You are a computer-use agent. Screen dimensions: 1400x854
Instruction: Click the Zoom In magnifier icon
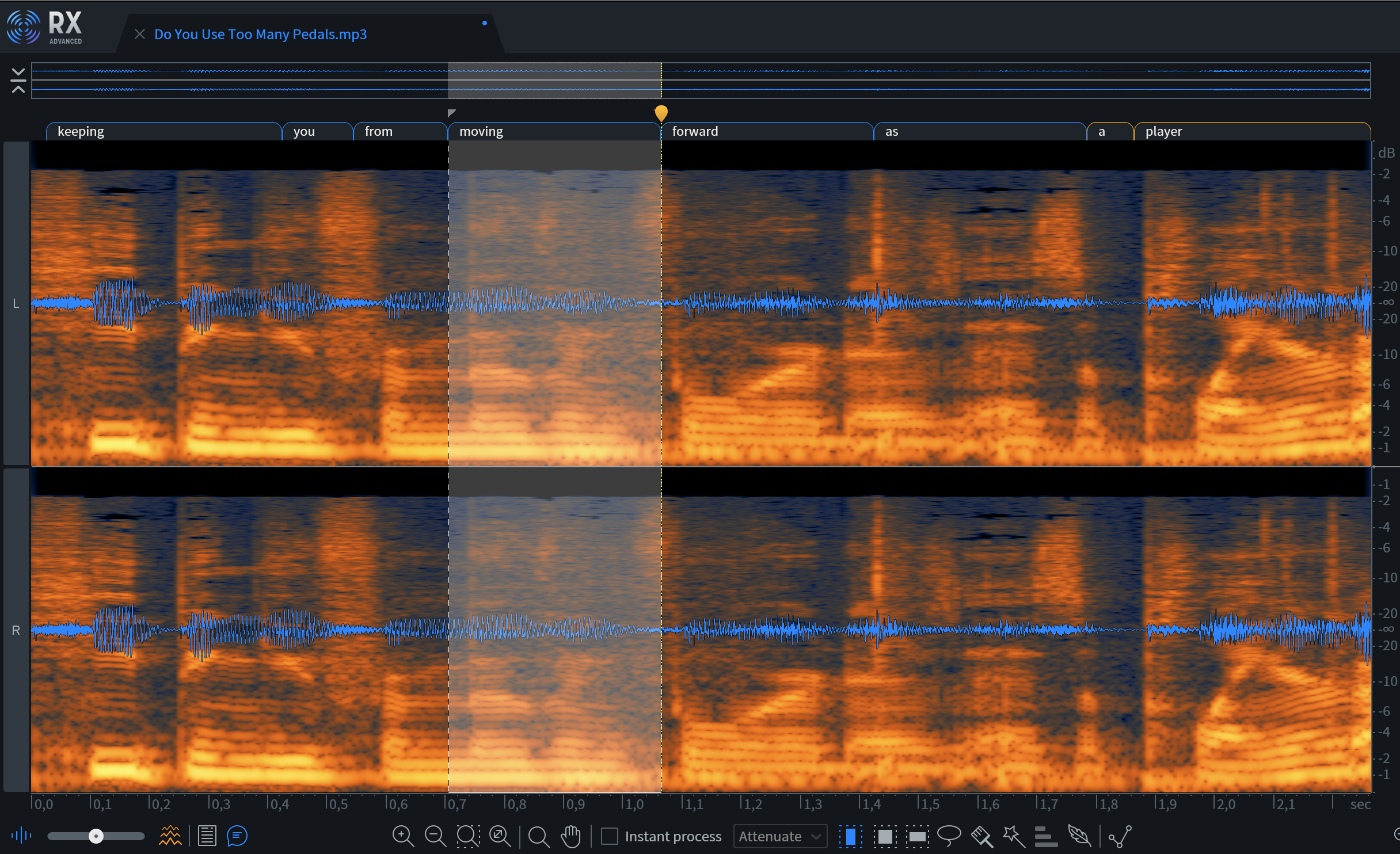click(402, 836)
